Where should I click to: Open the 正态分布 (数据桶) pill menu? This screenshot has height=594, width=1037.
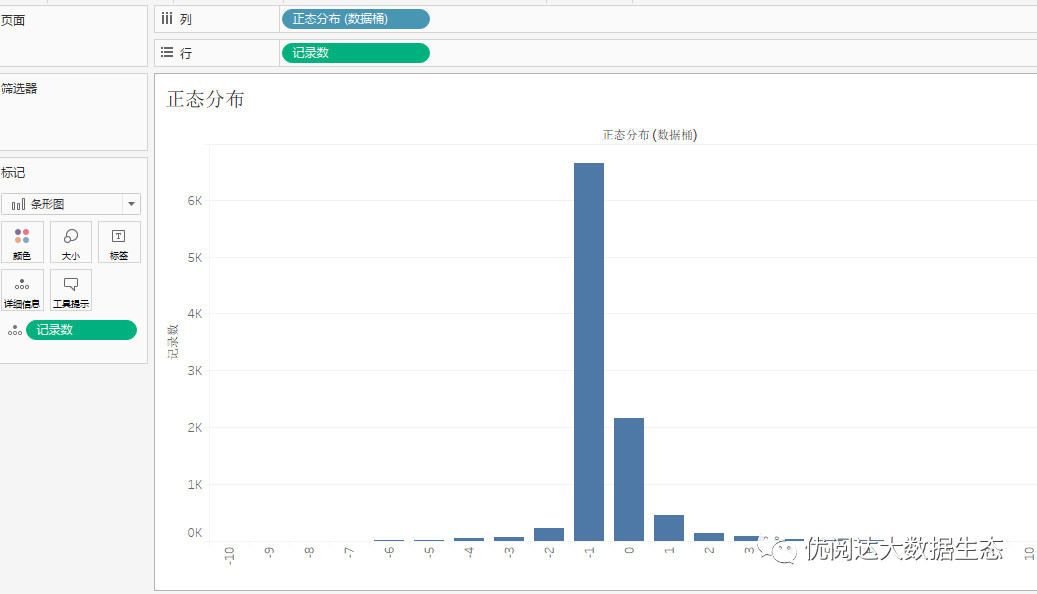[420, 18]
